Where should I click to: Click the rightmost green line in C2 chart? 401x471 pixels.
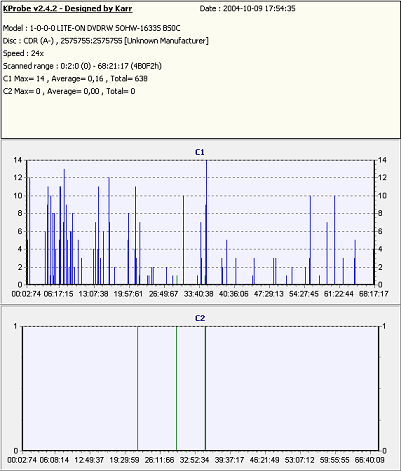click(x=205, y=389)
